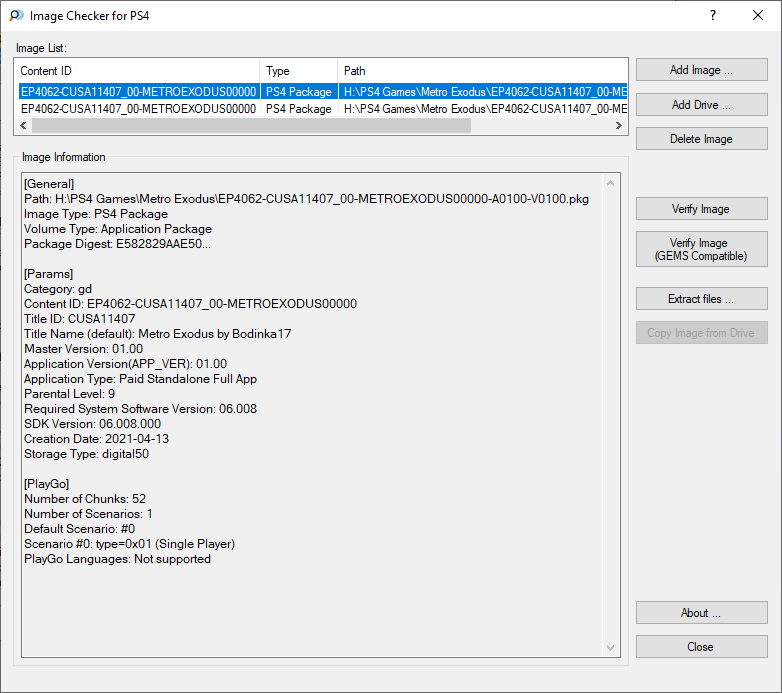
Task: Open the Add Drive dialog
Action: 701,105
